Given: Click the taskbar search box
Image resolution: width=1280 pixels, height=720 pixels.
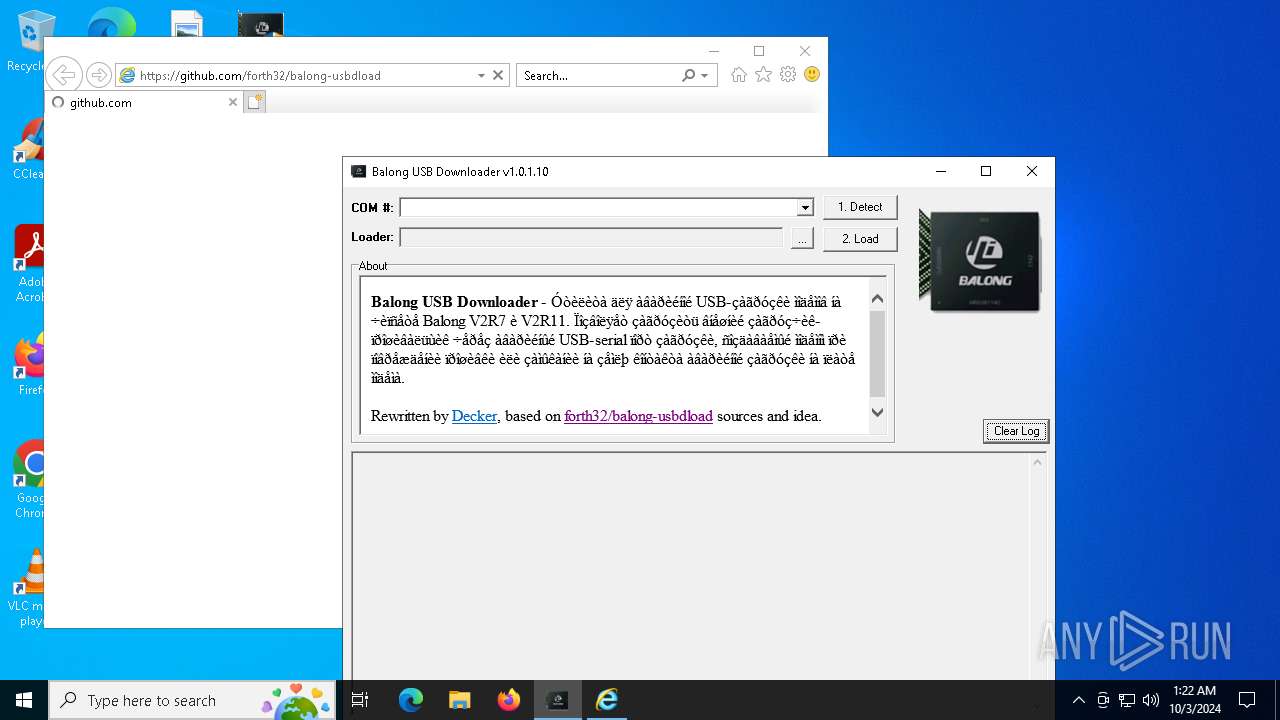Looking at the screenshot, I should pyautogui.click(x=193, y=700).
